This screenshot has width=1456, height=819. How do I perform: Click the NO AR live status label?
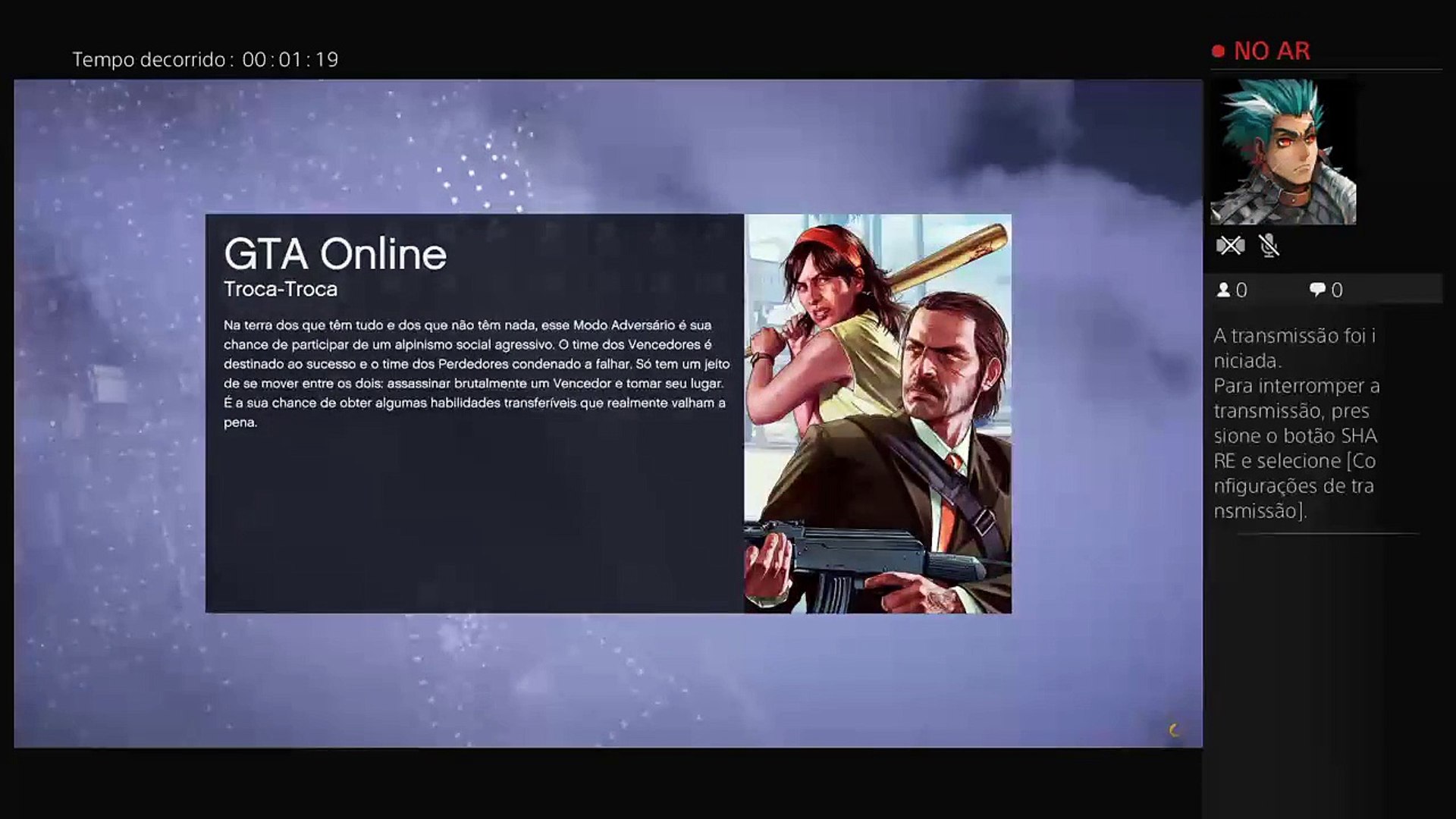(x=1272, y=52)
